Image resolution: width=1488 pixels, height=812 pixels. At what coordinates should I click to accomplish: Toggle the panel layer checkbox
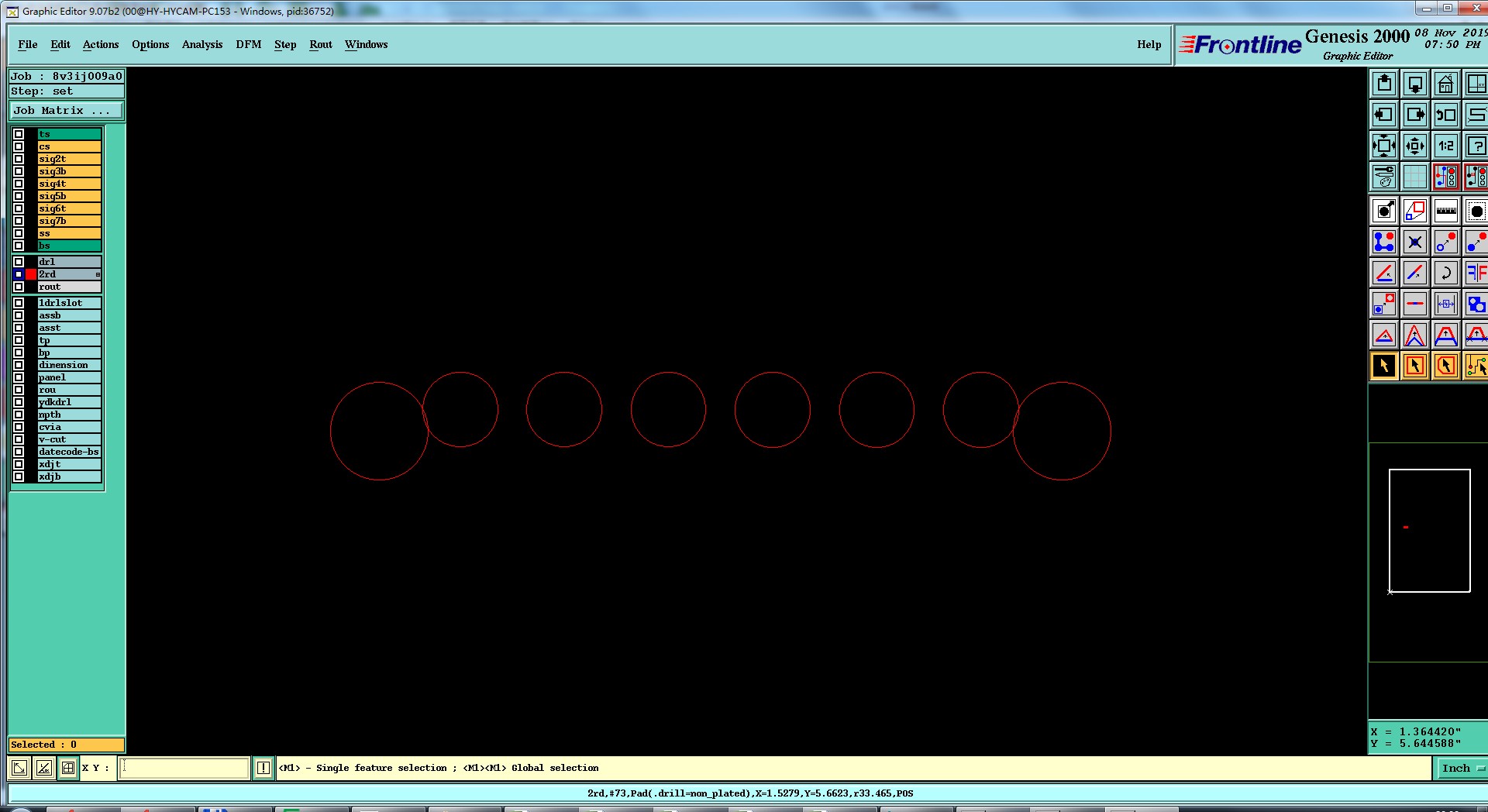coord(19,377)
